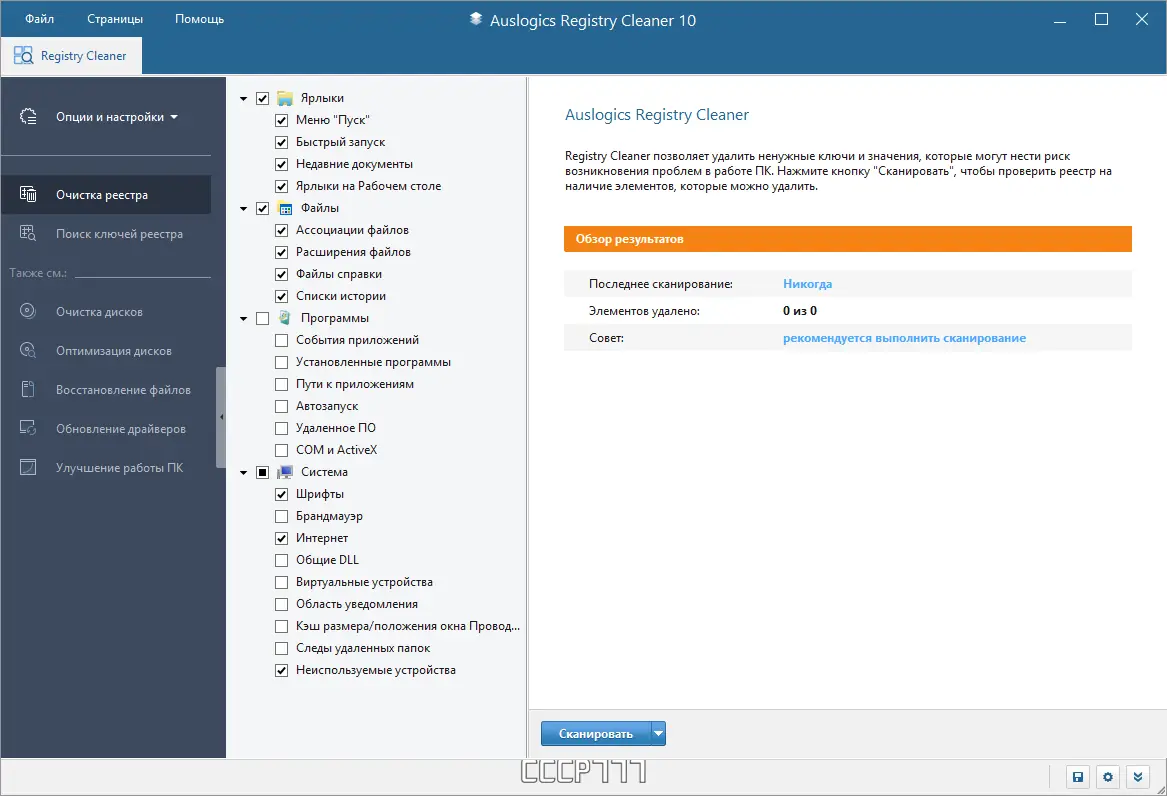The width and height of the screenshot is (1167, 796).
Task: Open the Сканировать button dropdown arrow
Action: (659, 733)
